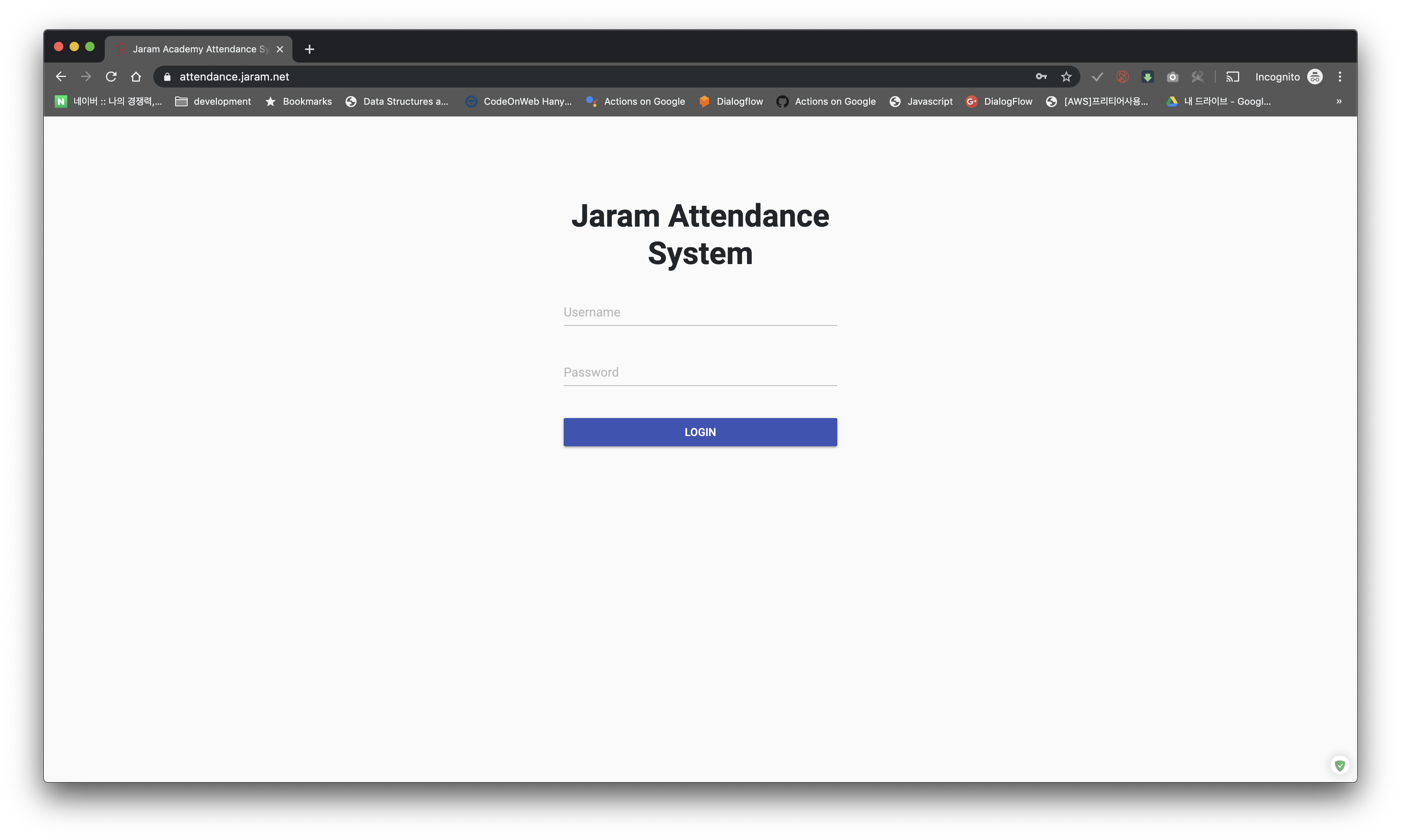Focus the Username input field

click(700, 313)
